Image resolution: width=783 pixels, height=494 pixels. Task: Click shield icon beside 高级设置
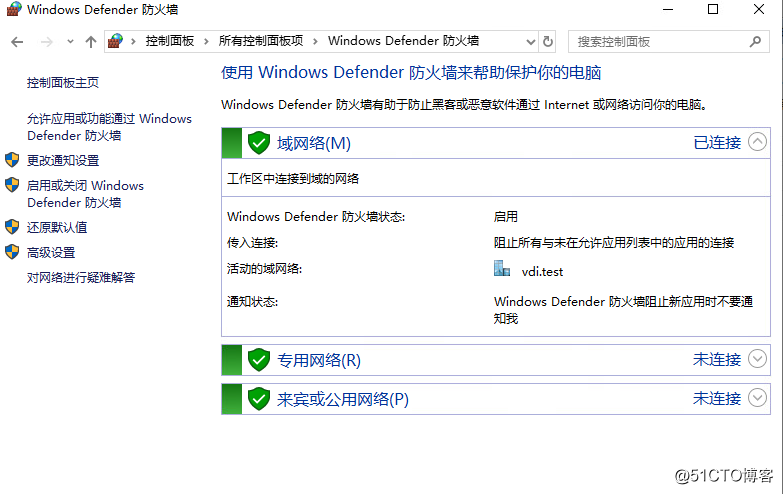12,252
